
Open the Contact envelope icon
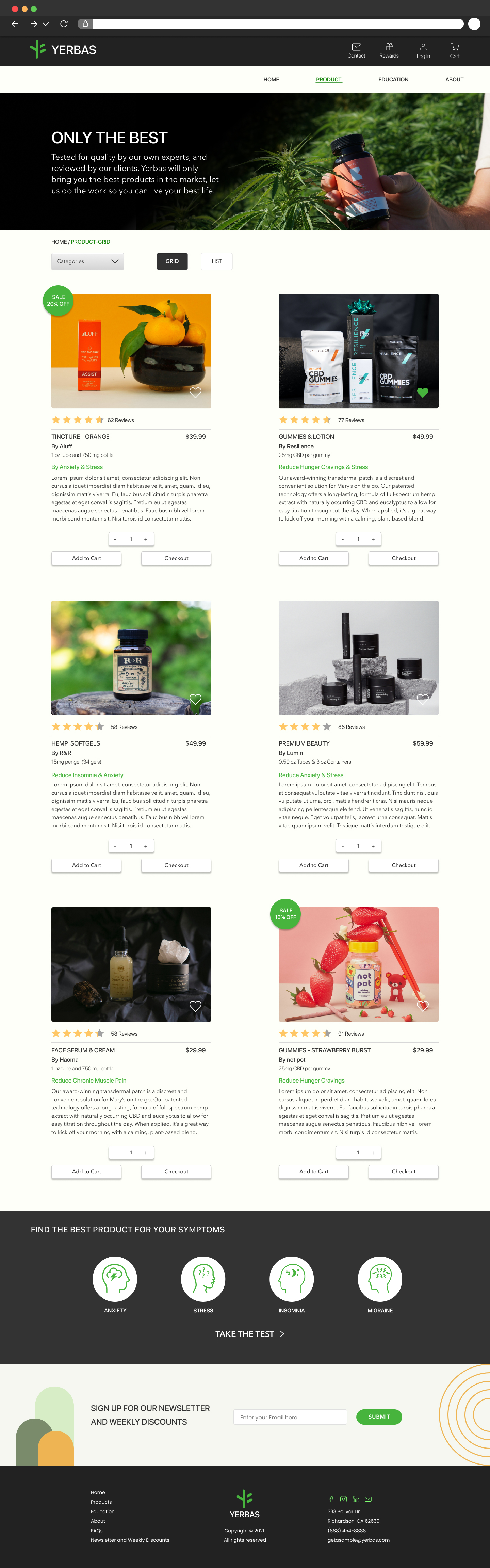pyautogui.click(x=357, y=47)
